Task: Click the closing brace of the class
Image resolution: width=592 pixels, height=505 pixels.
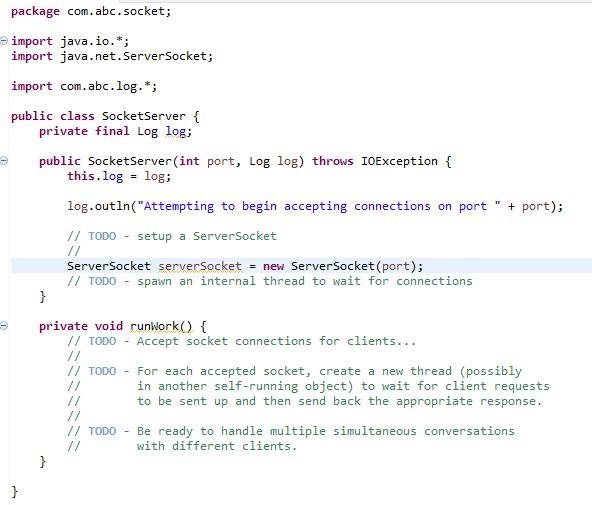Action: click(14, 492)
